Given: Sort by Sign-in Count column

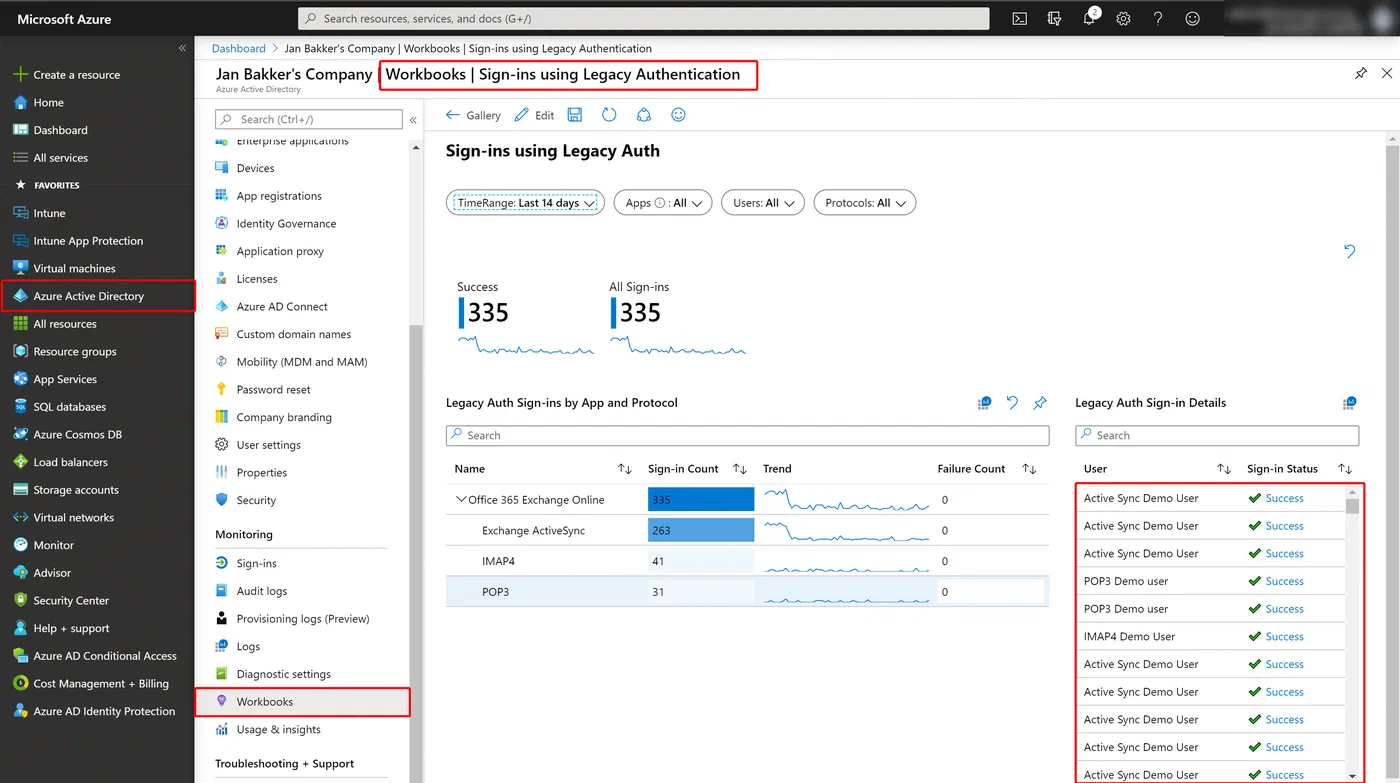Looking at the screenshot, I should click(740, 469).
